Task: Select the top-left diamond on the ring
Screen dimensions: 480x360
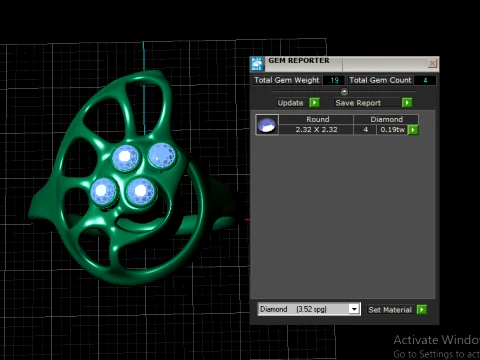Action: tap(125, 157)
